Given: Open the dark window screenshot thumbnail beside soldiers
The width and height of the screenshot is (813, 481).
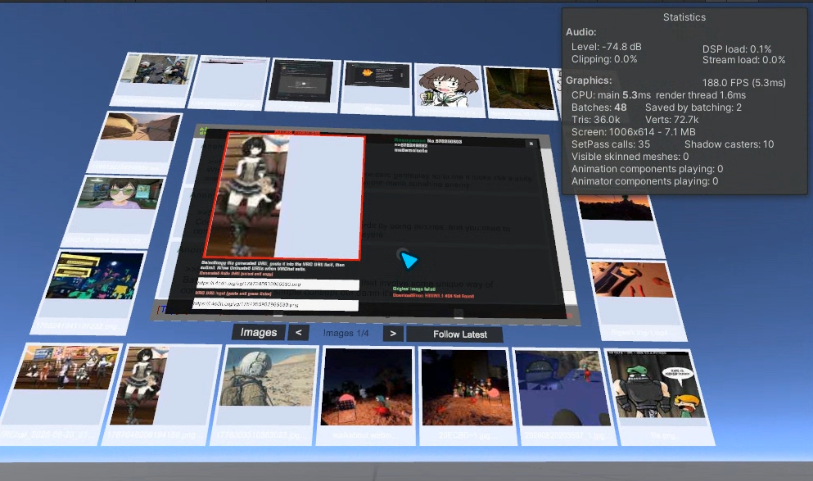Looking at the screenshot, I should coord(303,85).
